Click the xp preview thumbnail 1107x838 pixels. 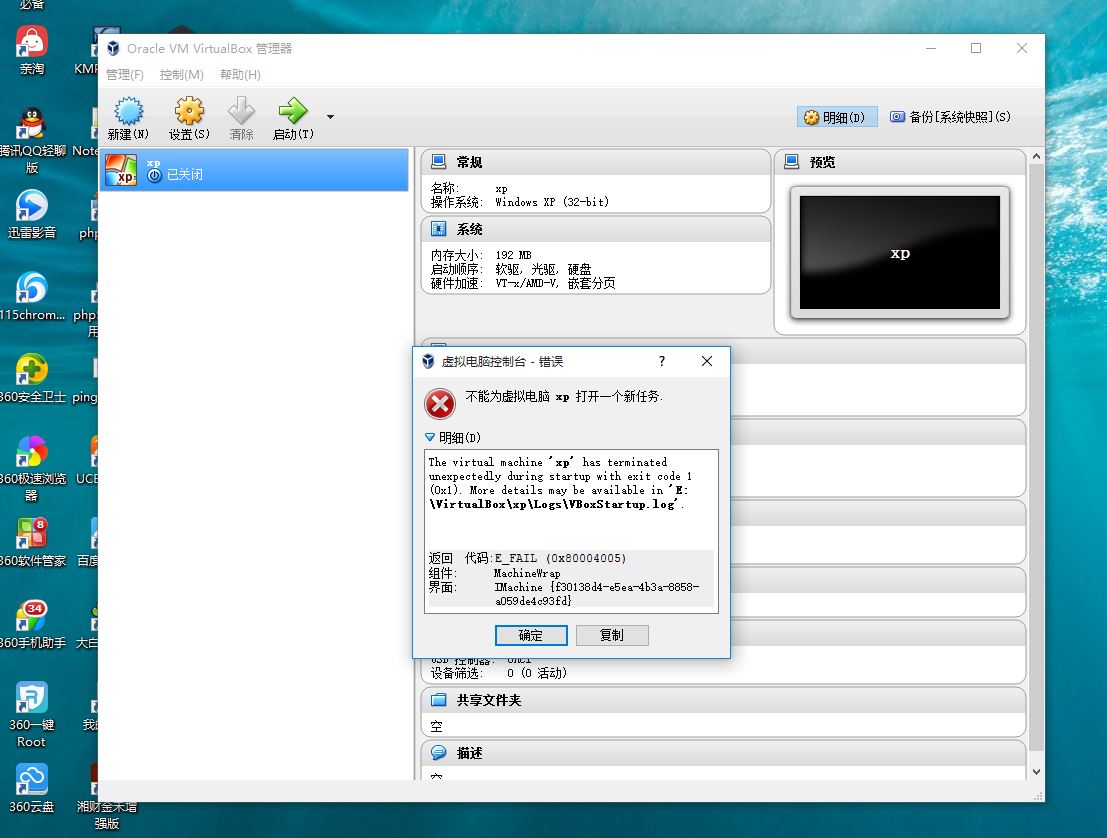899,253
